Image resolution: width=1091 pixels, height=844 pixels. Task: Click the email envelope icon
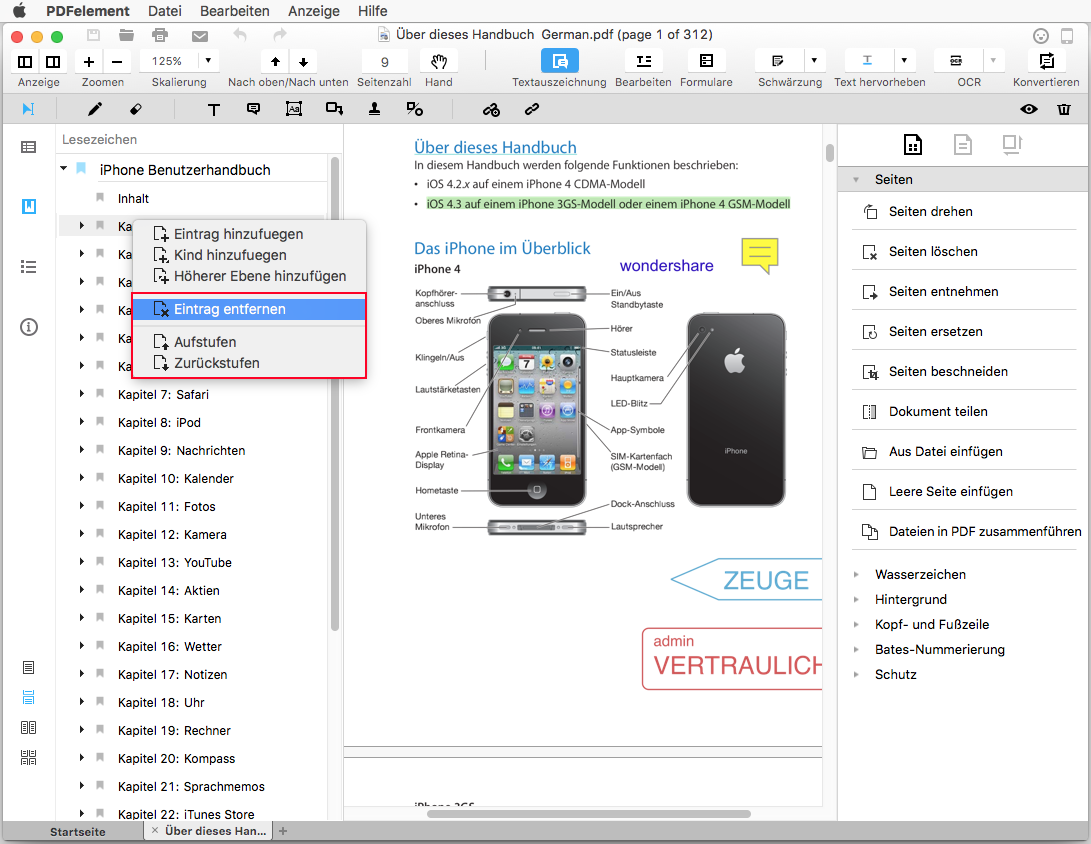(x=200, y=35)
